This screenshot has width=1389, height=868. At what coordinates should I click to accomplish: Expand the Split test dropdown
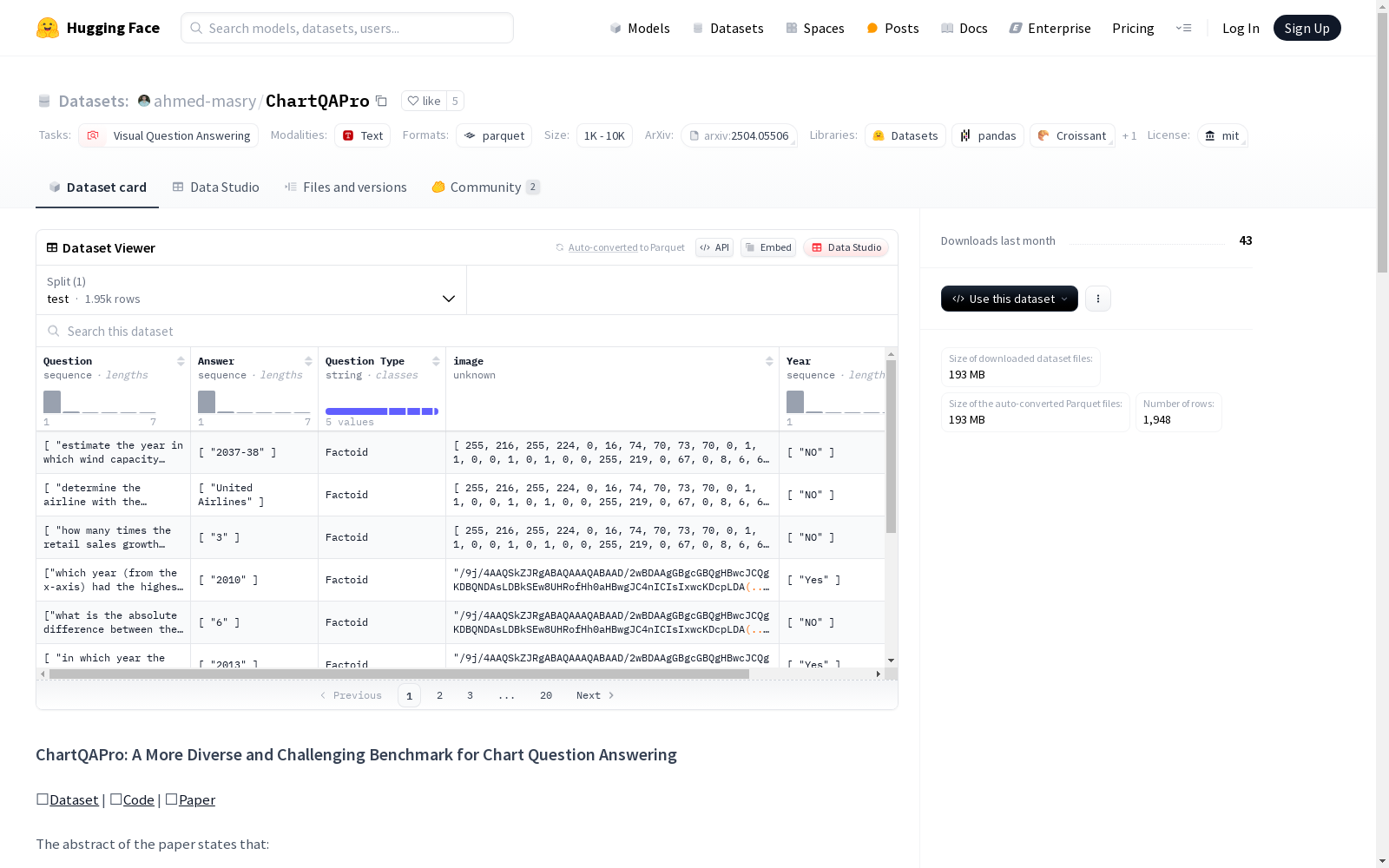click(x=252, y=290)
